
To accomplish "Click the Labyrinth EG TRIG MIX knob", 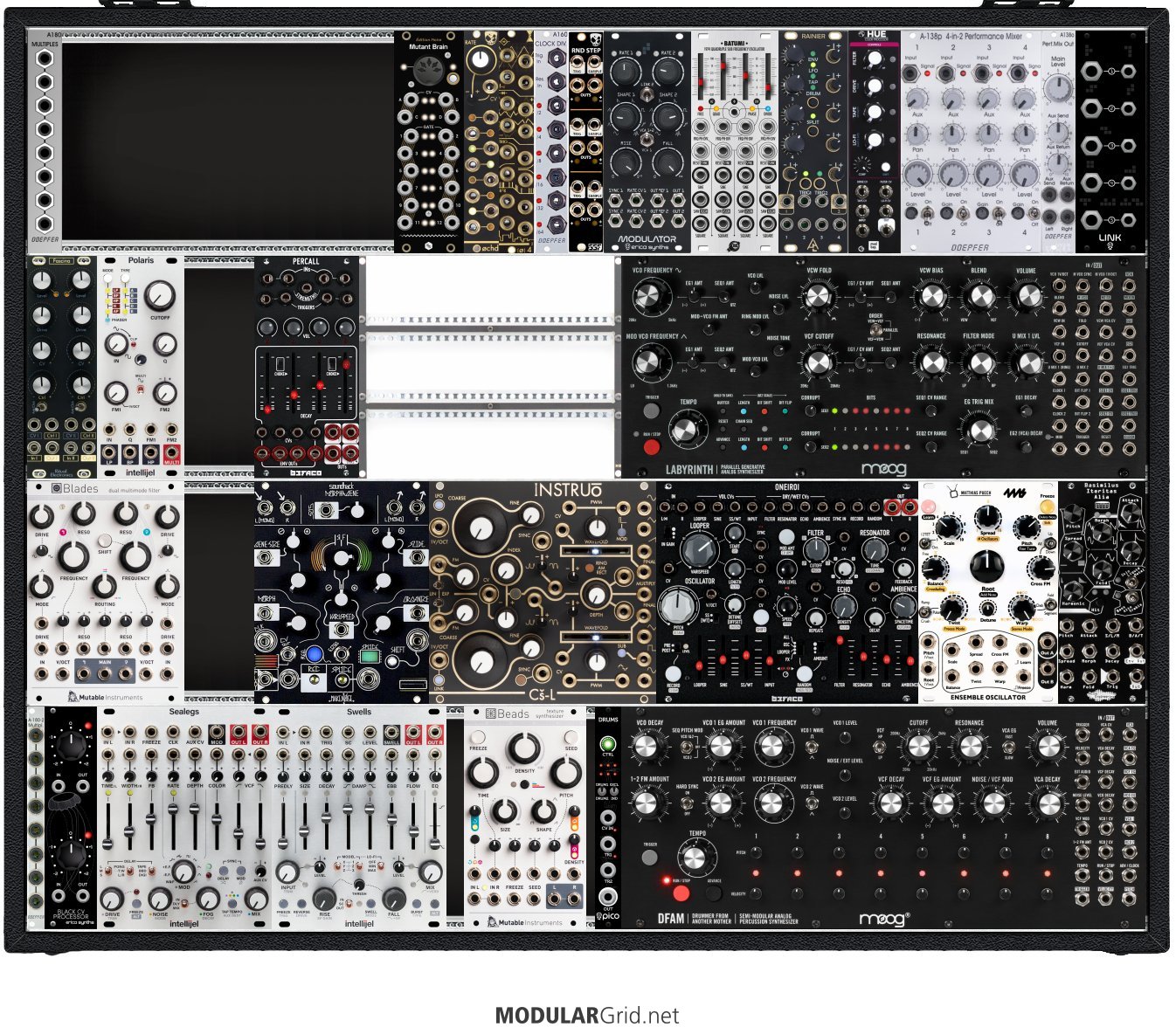I will pos(979,430).
